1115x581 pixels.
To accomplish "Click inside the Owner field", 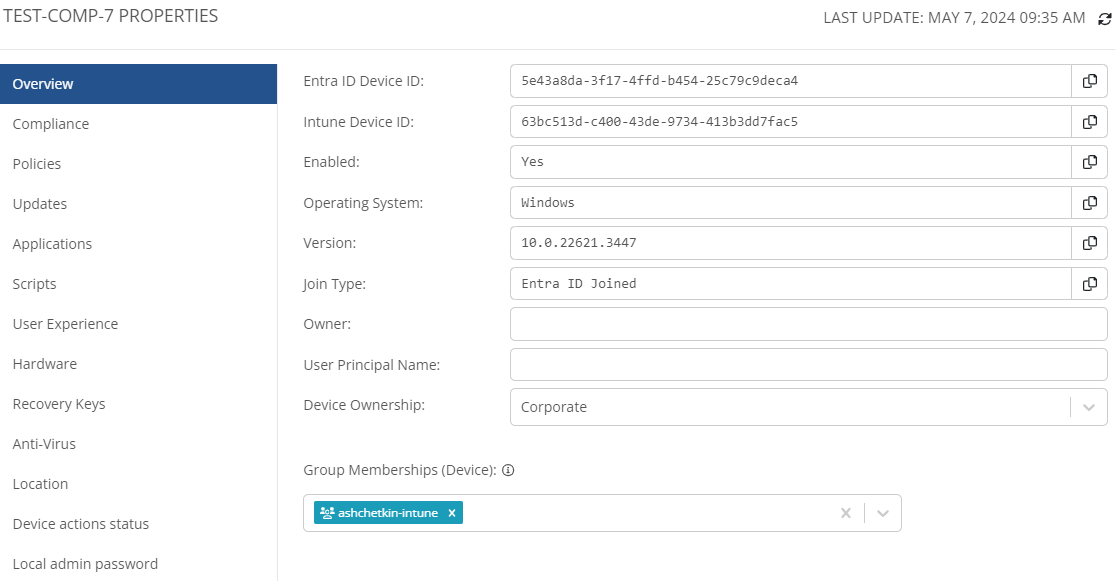I will pyautogui.click(x=809, y=324).
